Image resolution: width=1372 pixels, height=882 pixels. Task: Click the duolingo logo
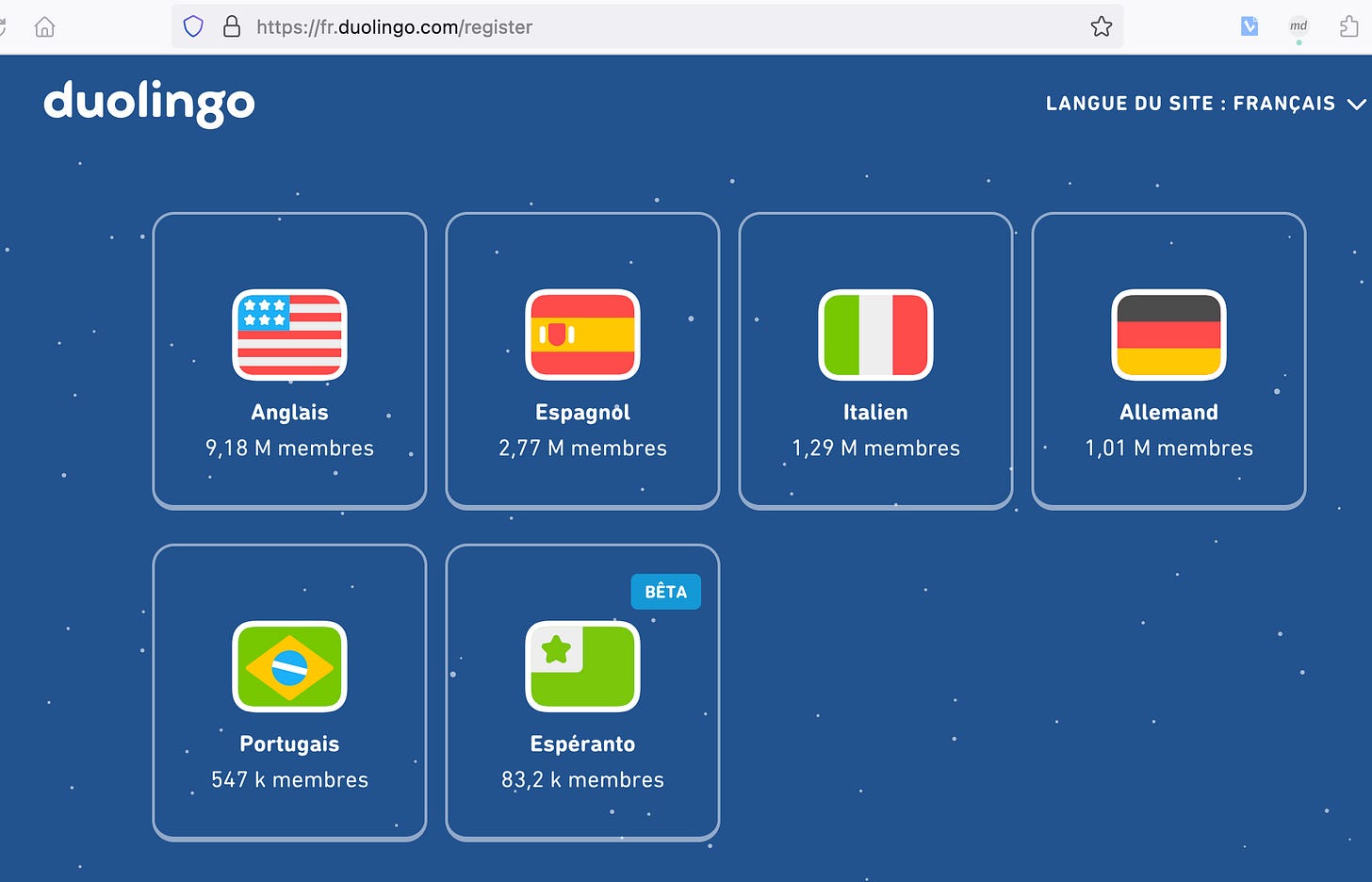coord(149,103)
